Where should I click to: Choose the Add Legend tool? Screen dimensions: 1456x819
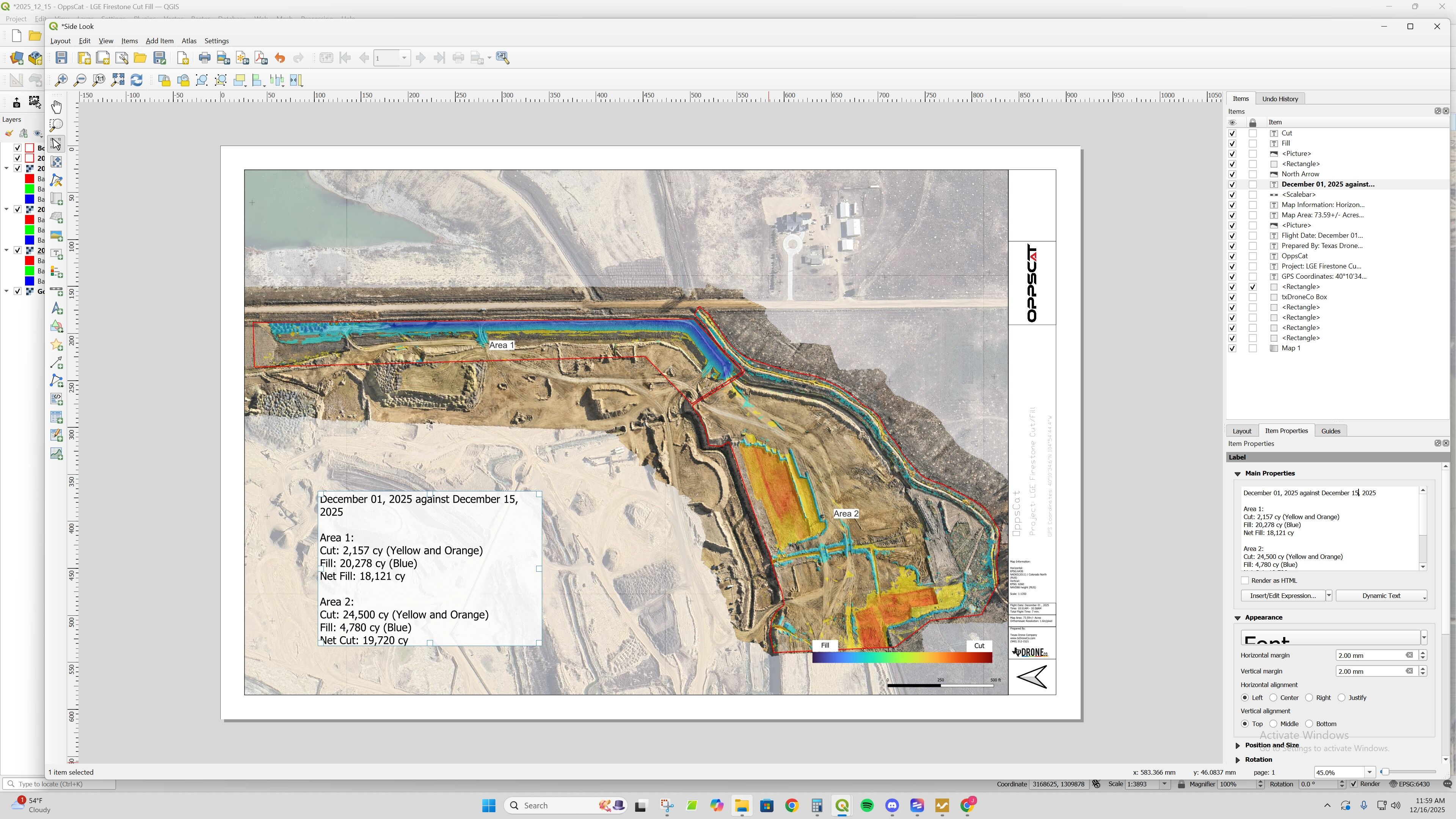(56, 272)
